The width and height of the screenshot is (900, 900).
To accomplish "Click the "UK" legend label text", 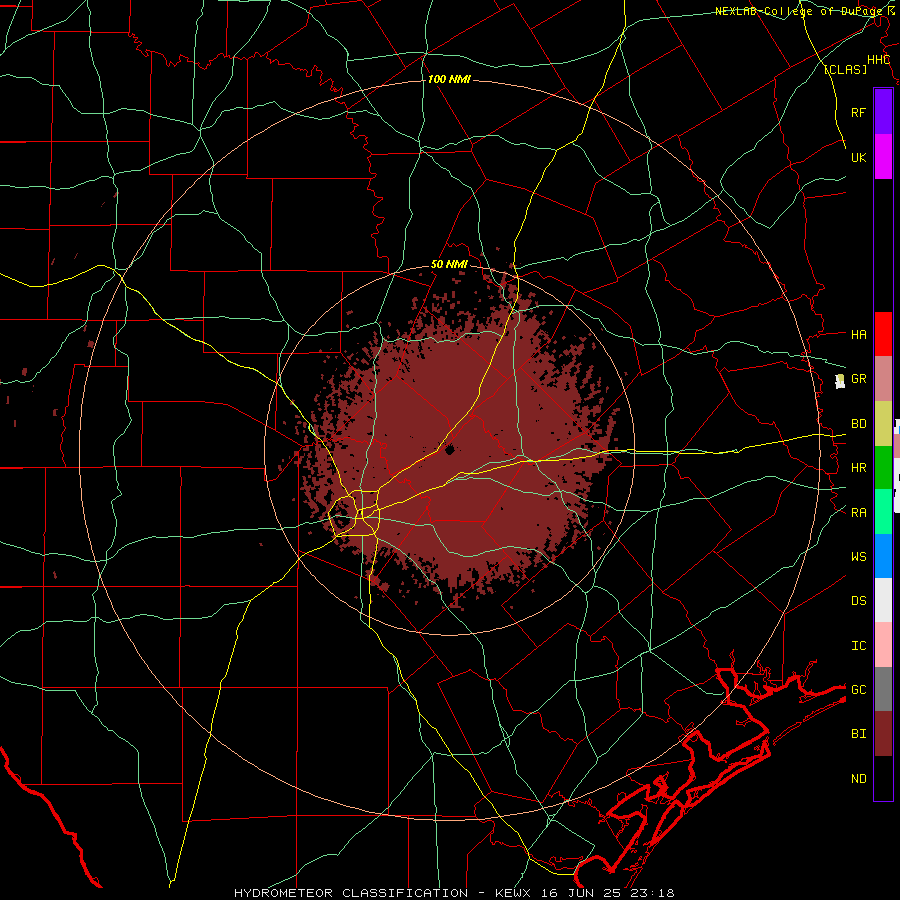I will coord(858,157).
